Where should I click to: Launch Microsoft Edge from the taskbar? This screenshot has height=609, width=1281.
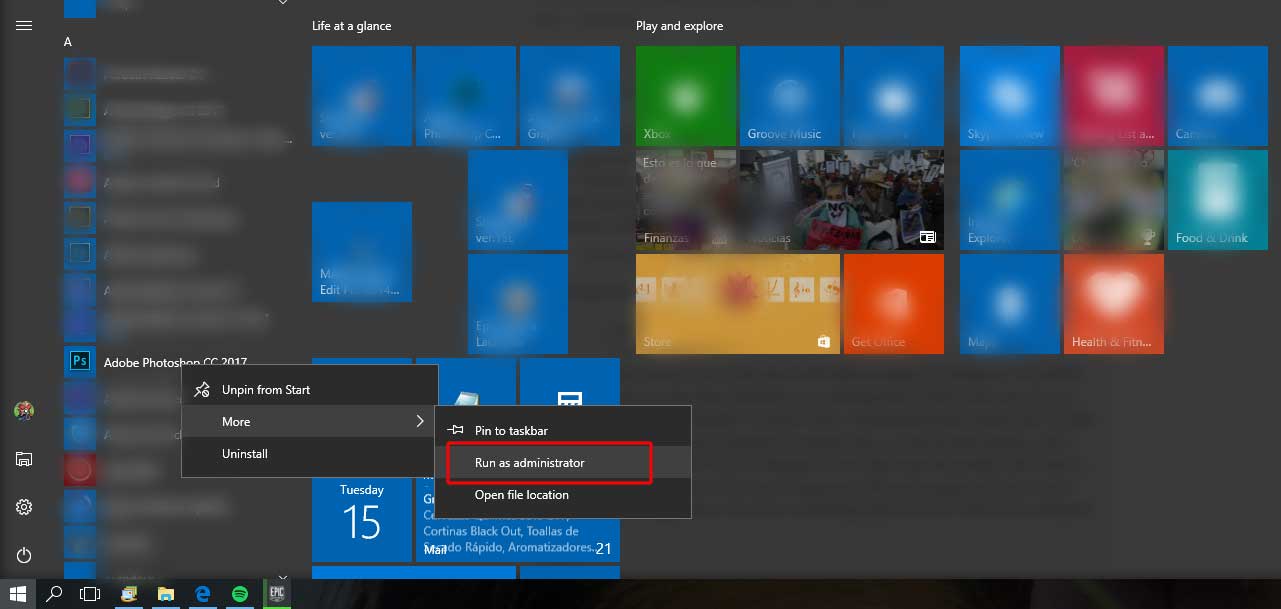pyautogui.click(x=202, y=594)
